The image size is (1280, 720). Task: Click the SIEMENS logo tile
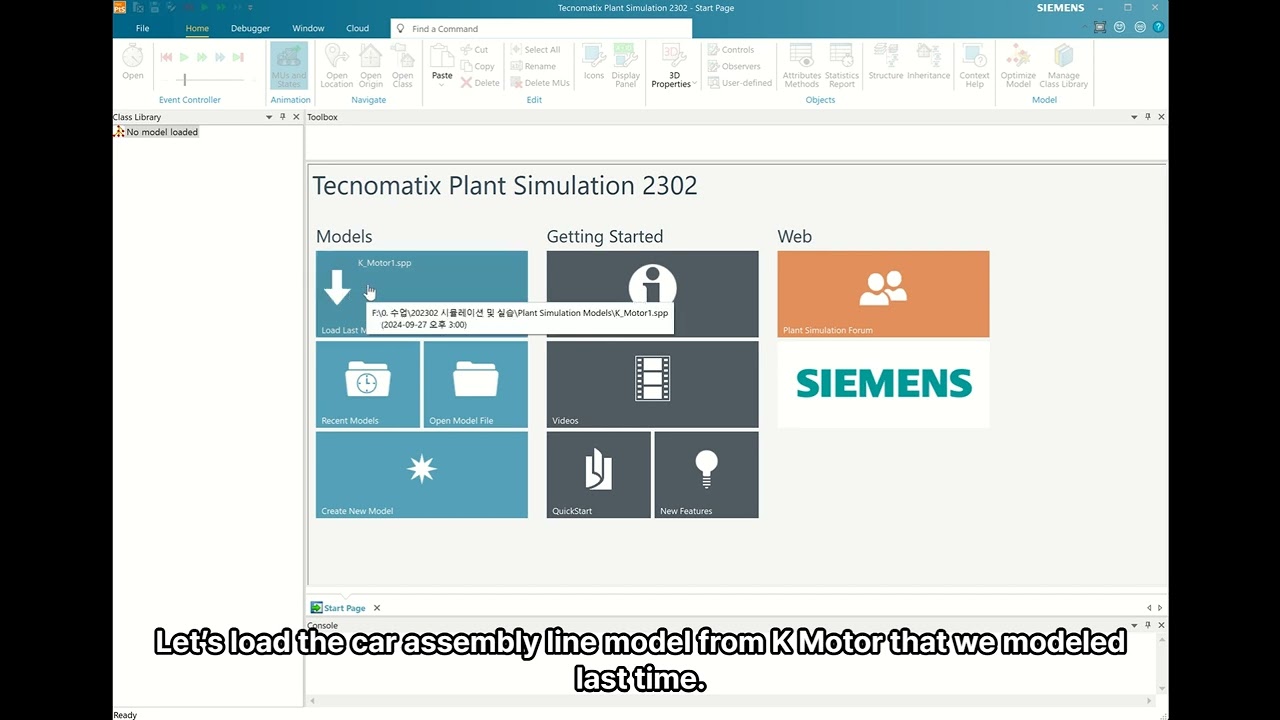point(884,385)
